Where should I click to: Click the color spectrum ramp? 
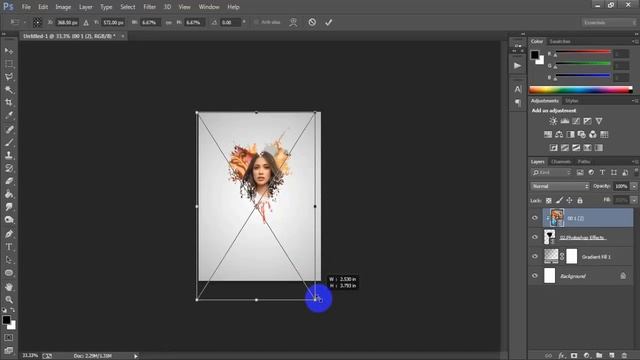click(580, 90)
